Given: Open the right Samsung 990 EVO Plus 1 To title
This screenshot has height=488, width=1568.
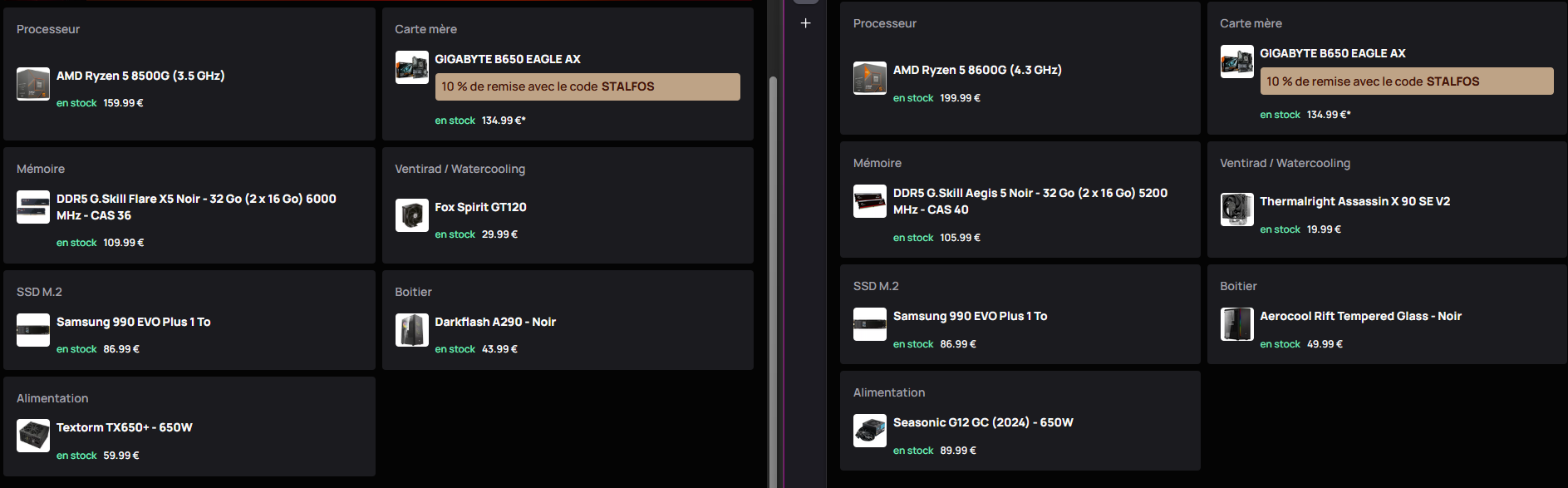Looking at the screenshot, I should click(x=971, y=316).
